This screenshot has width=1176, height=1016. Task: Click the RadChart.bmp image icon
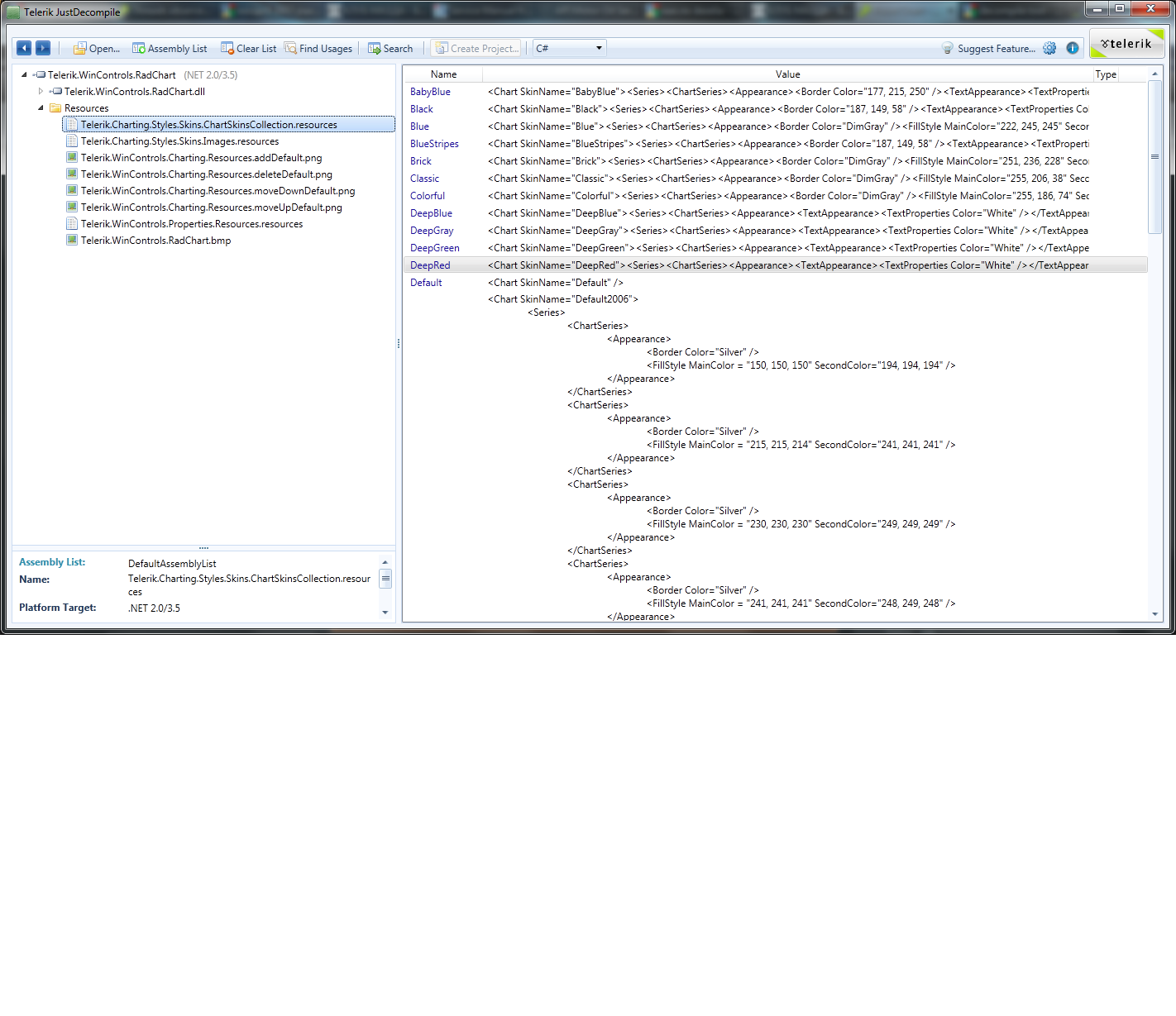[72, 241]
